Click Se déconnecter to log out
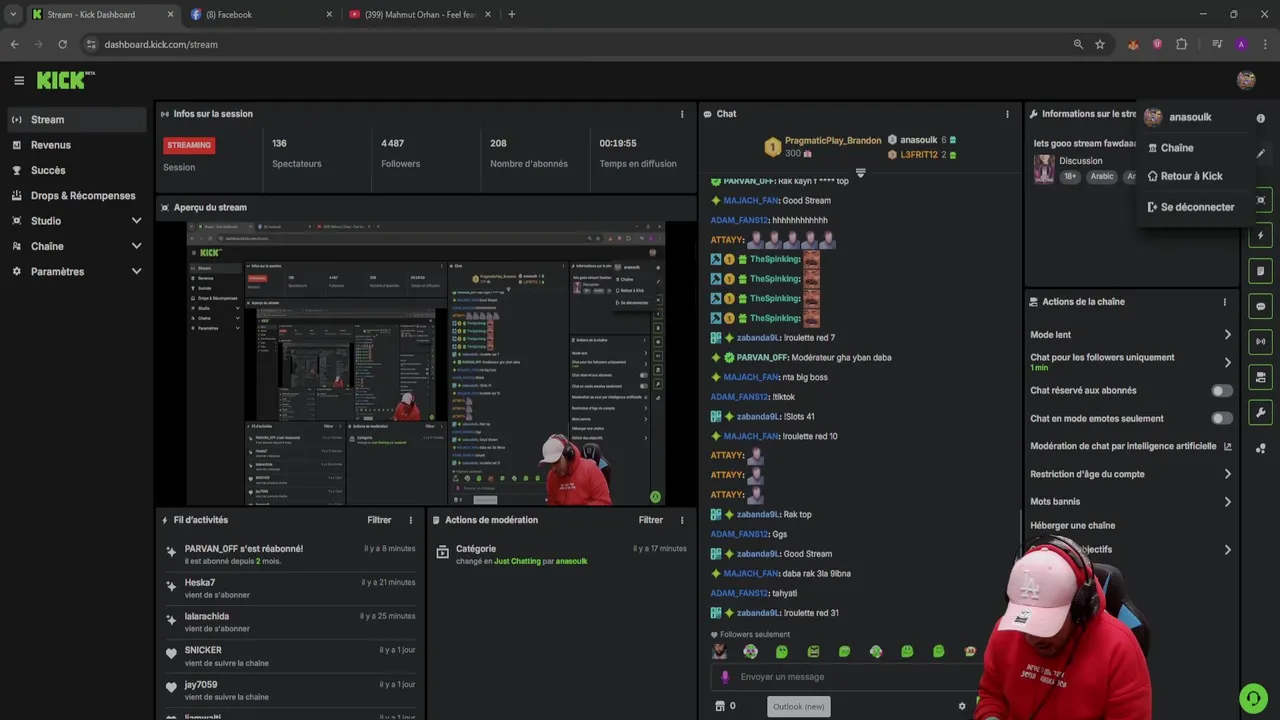This screenshot has width=1280, height=720. point(1197,207)
